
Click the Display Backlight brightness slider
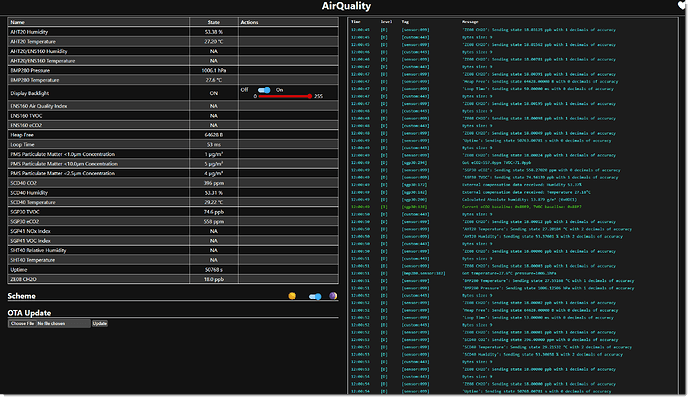point(285,96)
